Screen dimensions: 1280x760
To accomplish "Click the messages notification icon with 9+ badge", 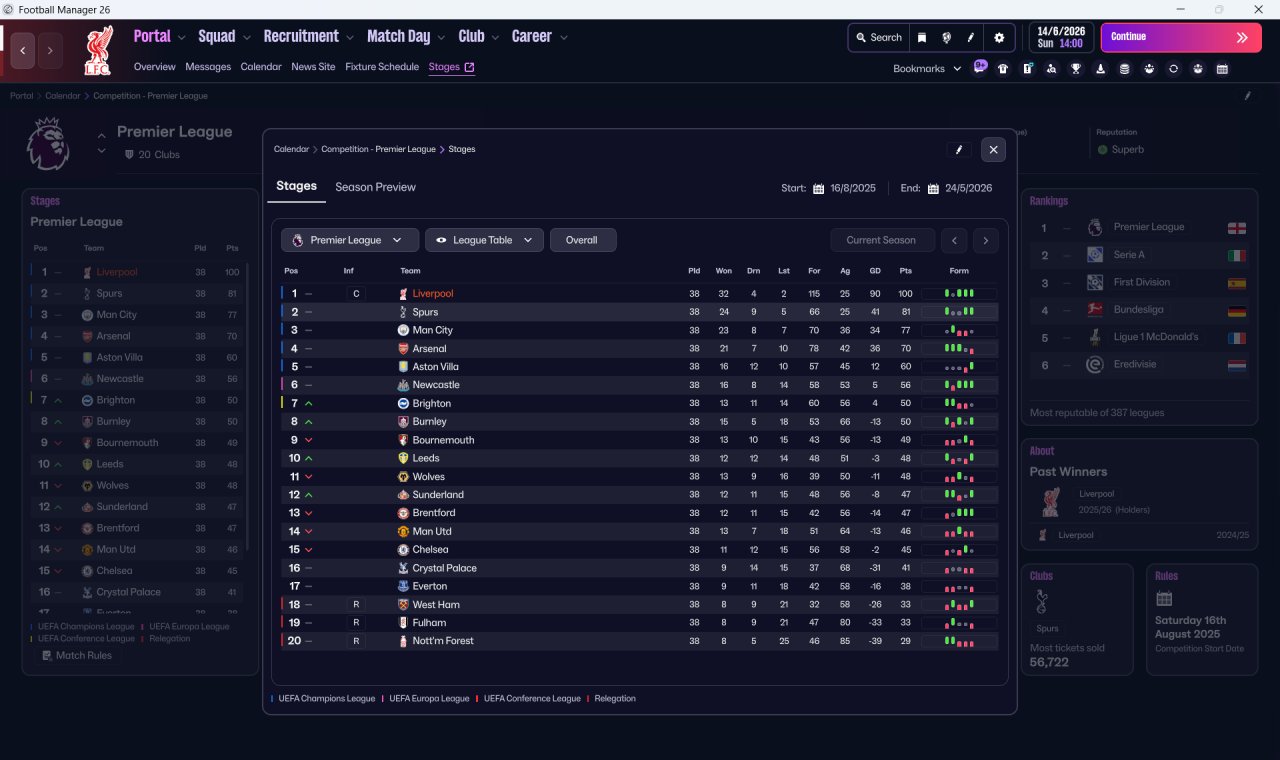I will click(980, 67).
